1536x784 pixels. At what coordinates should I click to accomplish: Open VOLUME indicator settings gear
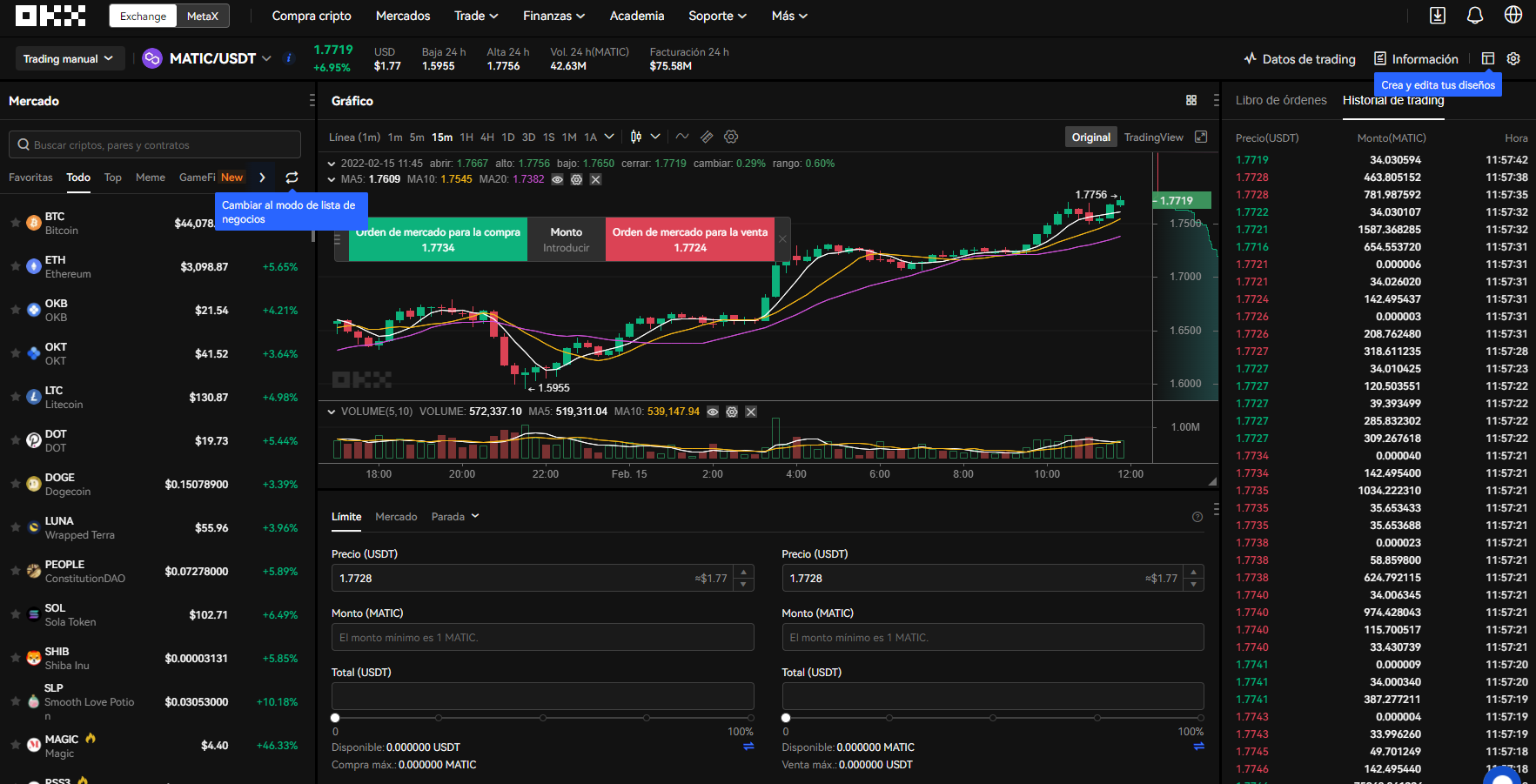[732, 412]
